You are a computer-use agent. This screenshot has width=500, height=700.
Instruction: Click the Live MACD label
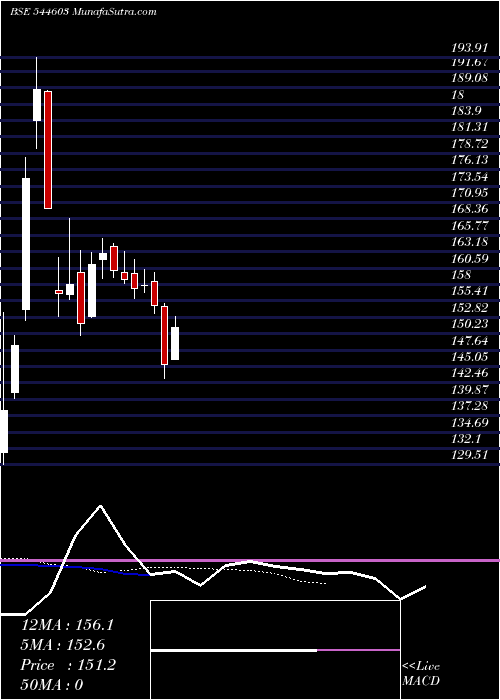pyautogui.click(x=421, y=673)
